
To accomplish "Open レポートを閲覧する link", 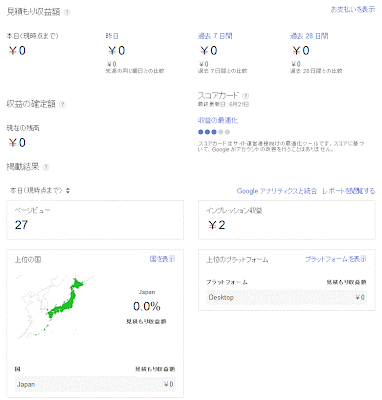I will point(348,191).
